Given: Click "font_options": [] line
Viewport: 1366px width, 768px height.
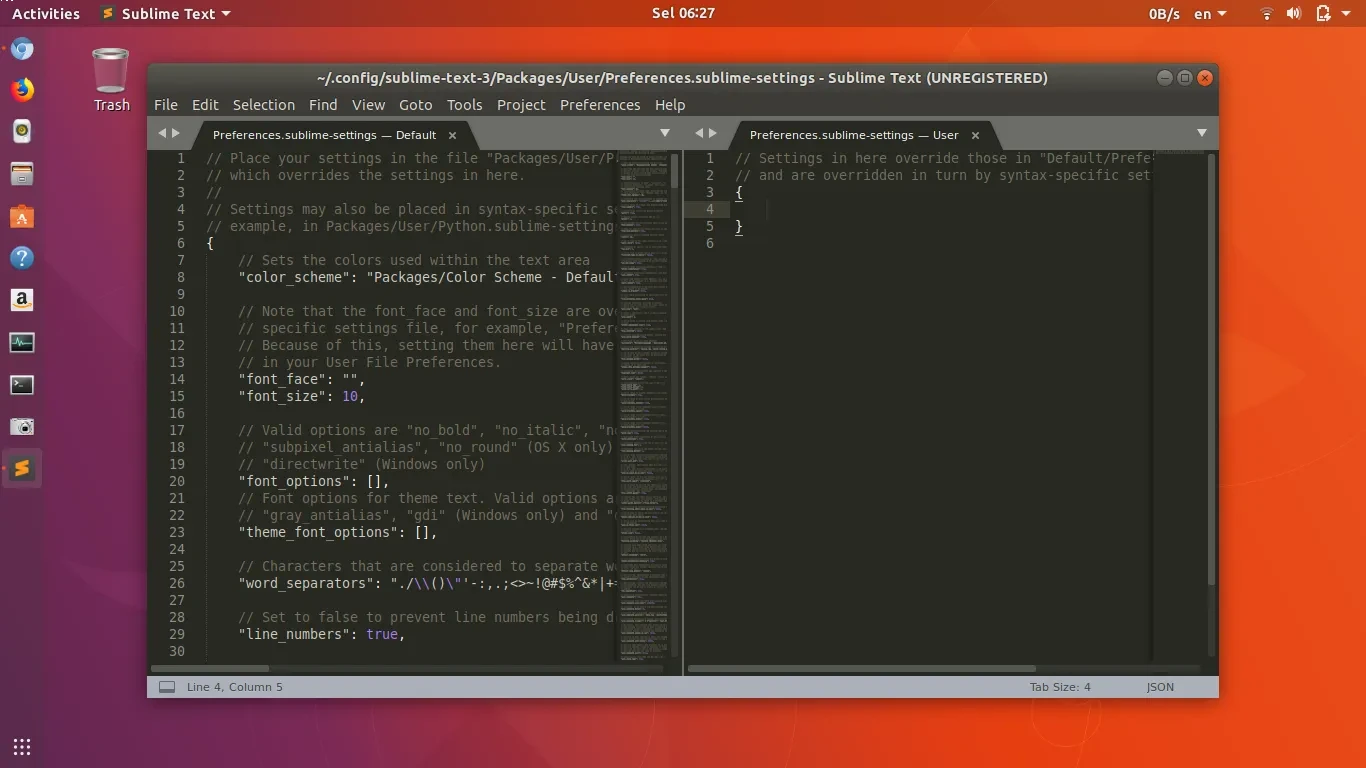Looking at the screenshot, I should coord(314,481).
